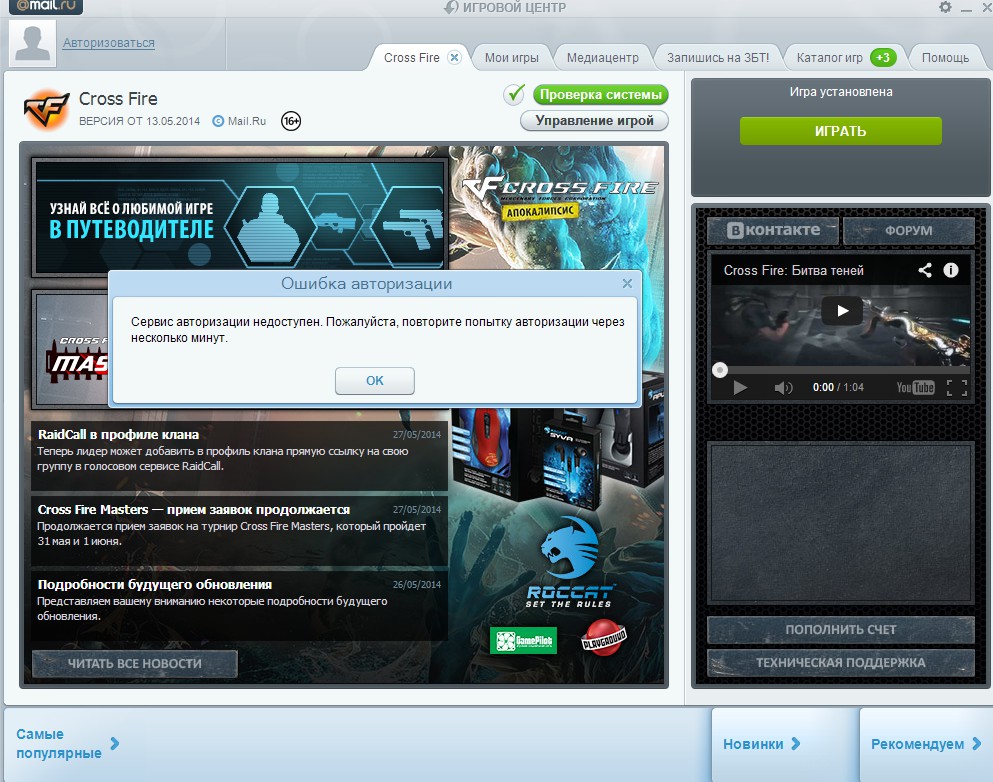This screenshot has height=782, width=993.
Task: Toggle video fullscreen icon
Action: point(957,388)
